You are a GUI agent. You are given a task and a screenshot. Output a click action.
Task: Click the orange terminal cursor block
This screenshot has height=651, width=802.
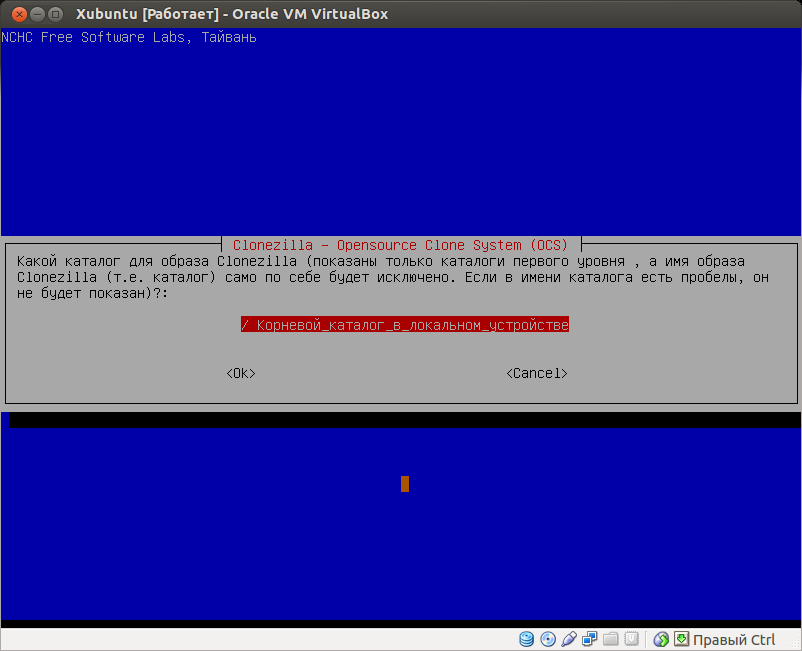[405, 484]
